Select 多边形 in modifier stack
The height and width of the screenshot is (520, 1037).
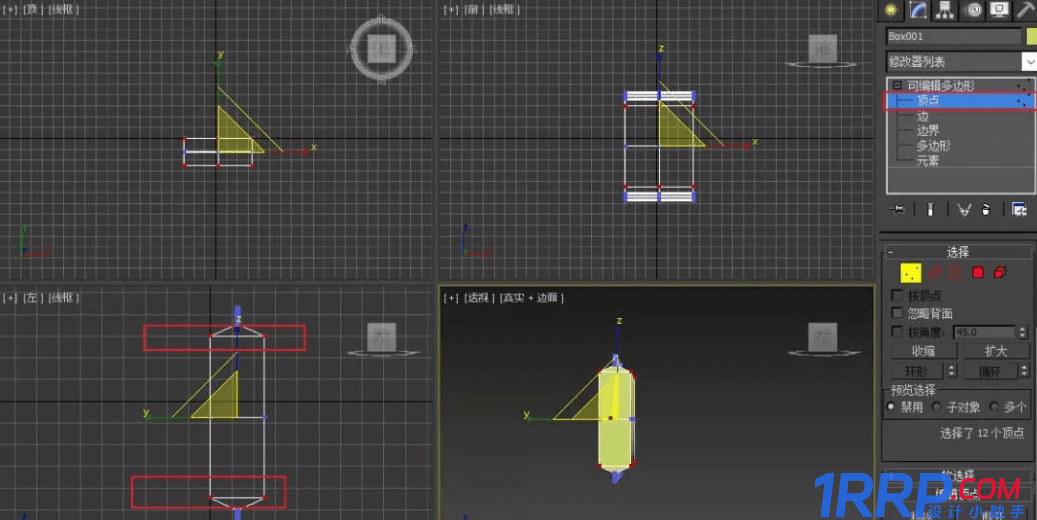pos(933,145)
